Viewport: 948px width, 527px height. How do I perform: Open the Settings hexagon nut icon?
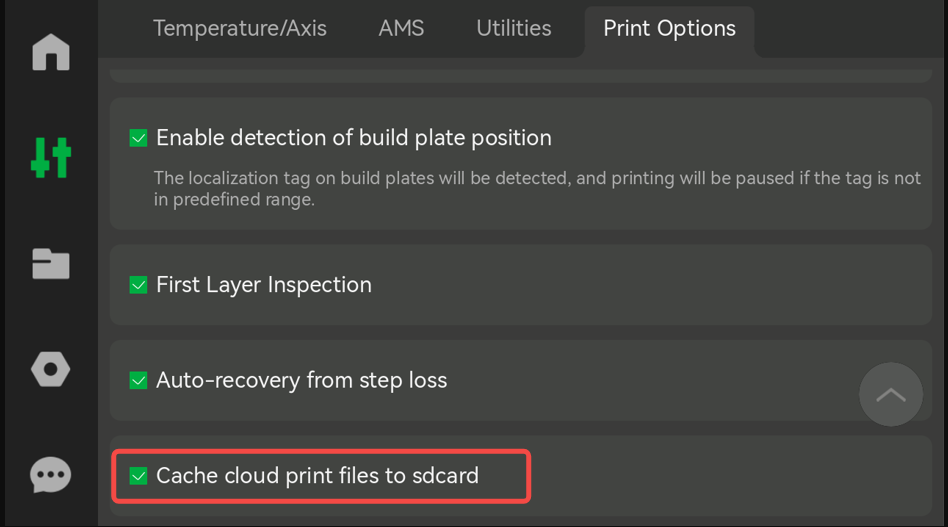tap(51, 369)
